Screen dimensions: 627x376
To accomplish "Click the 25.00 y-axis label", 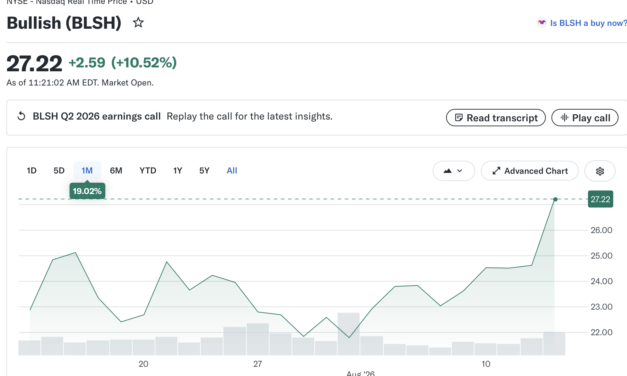I will click(x=601, y=256).
